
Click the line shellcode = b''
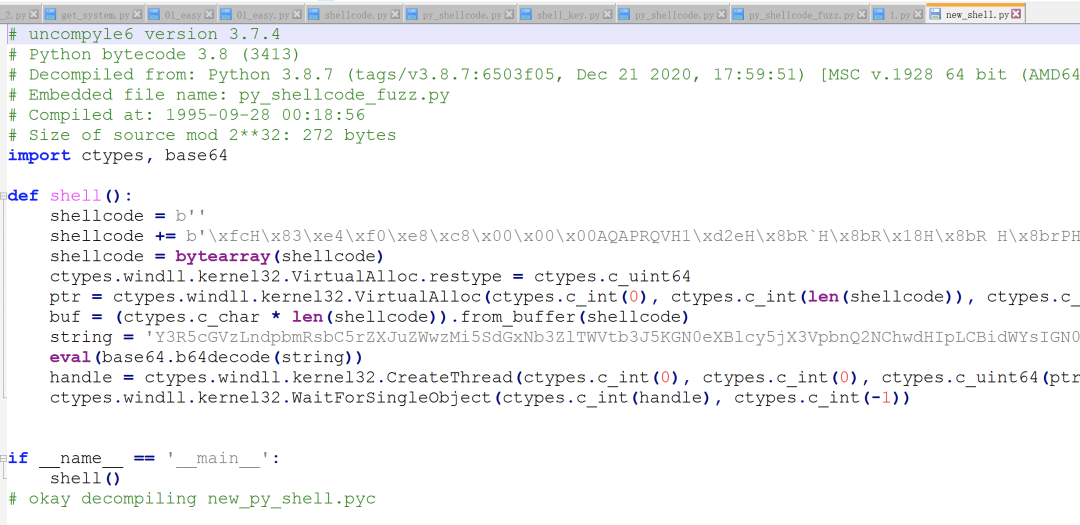pos(128,216)
